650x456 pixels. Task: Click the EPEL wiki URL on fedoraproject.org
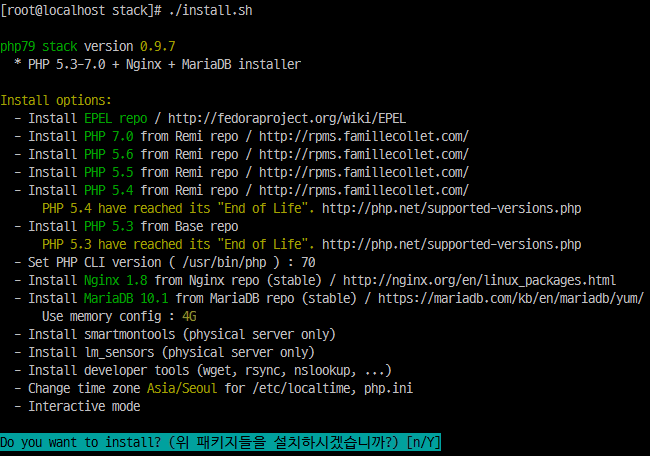pyautogui.click(x=286, y=119)
